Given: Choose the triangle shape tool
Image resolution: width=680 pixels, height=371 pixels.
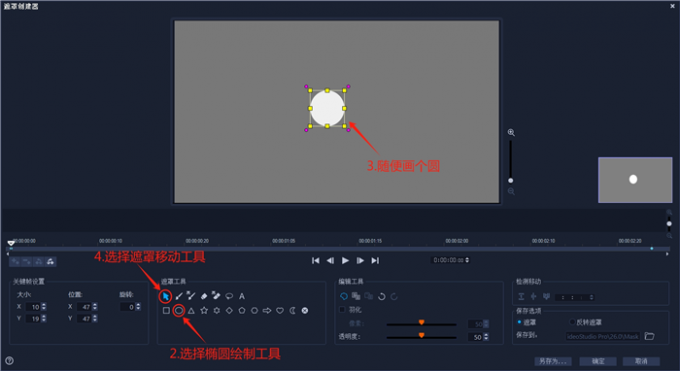Looking at the screenshot, I should point(191,310).
